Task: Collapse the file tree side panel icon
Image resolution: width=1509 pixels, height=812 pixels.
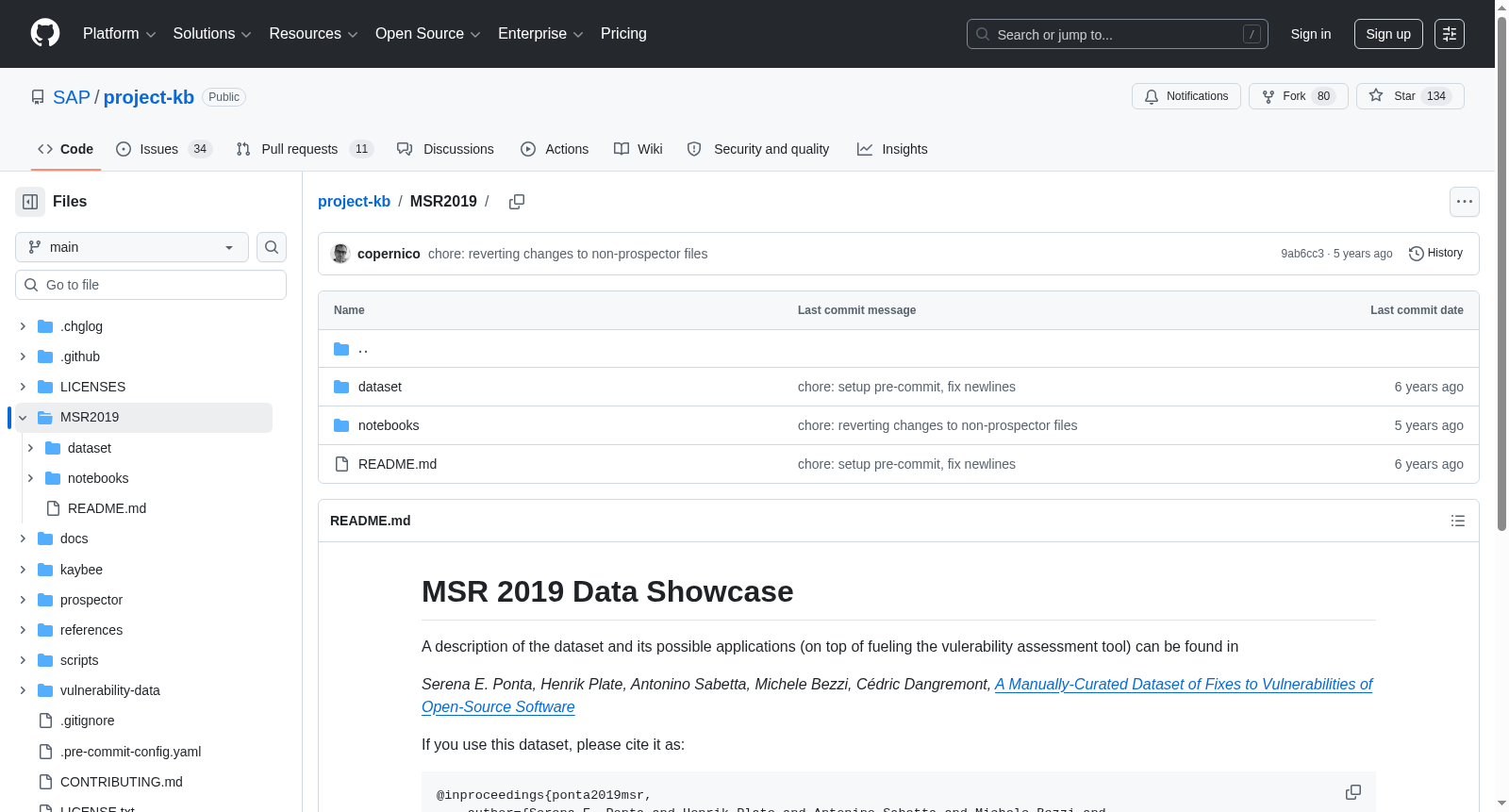Action: (x=30, y=202)
